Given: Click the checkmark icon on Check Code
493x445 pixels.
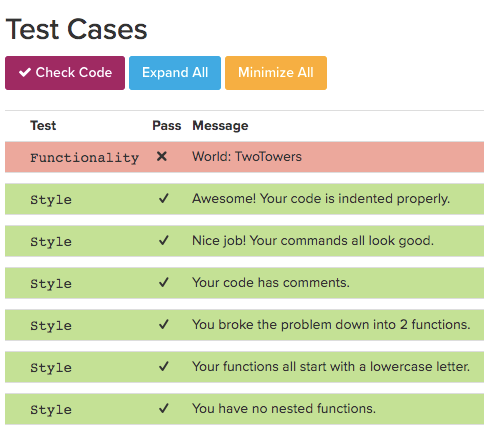Looking at the screenshot, I should point(25,72).
